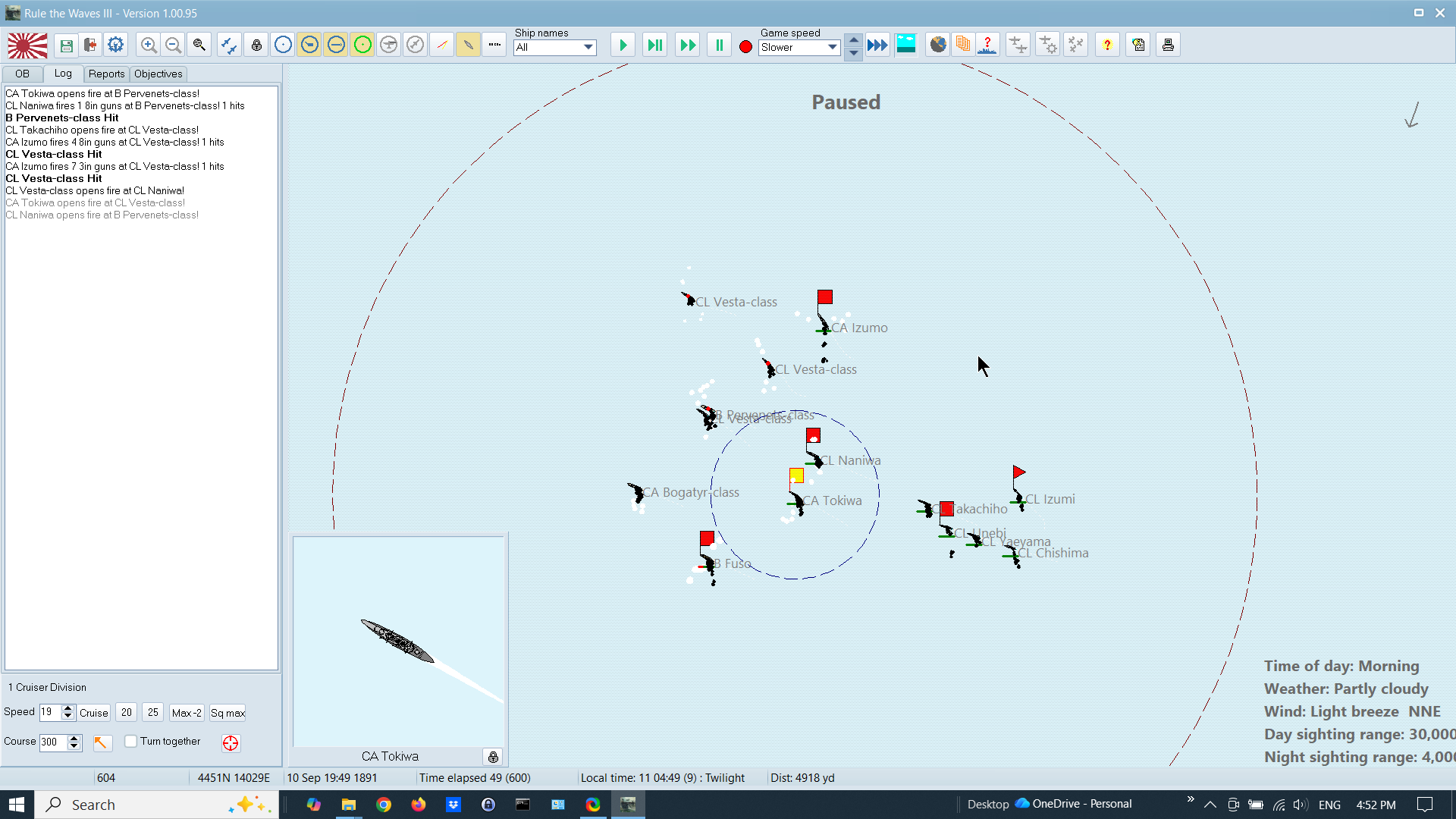Click the taskbar Search box
This screenshot has width=1456, height=819.
(157, 805)
